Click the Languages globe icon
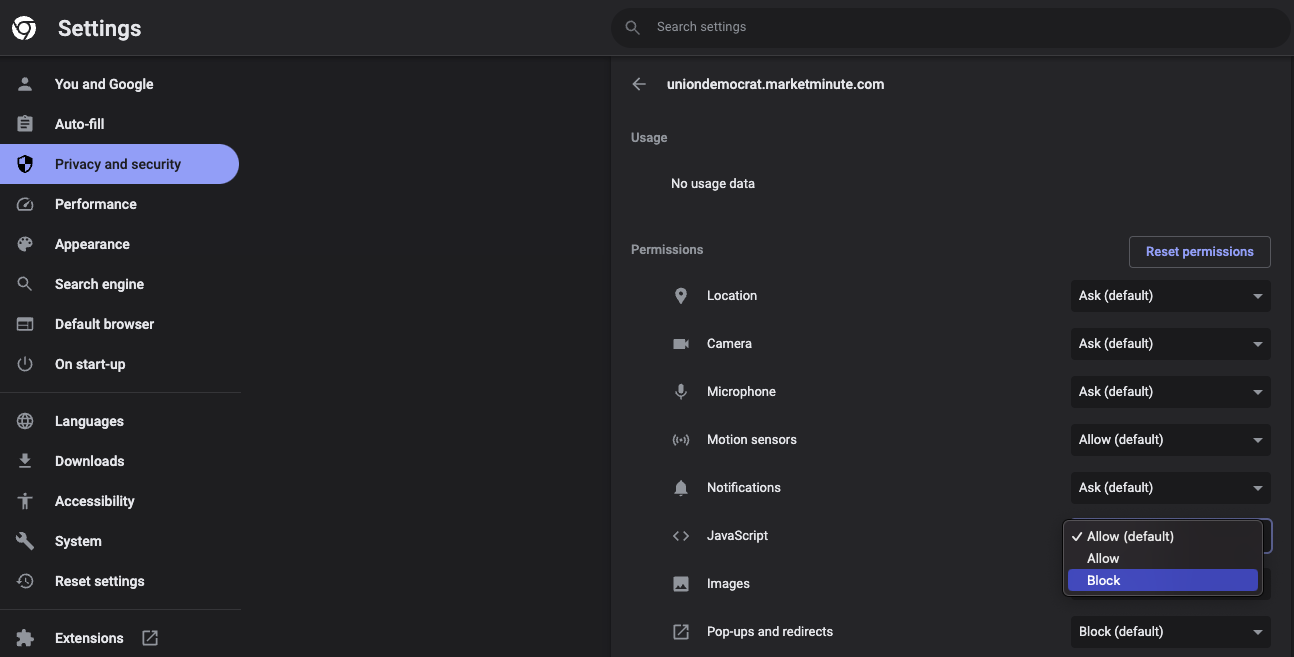The width and height of the screenshot is (1294, 657). [x=26, y=421]
